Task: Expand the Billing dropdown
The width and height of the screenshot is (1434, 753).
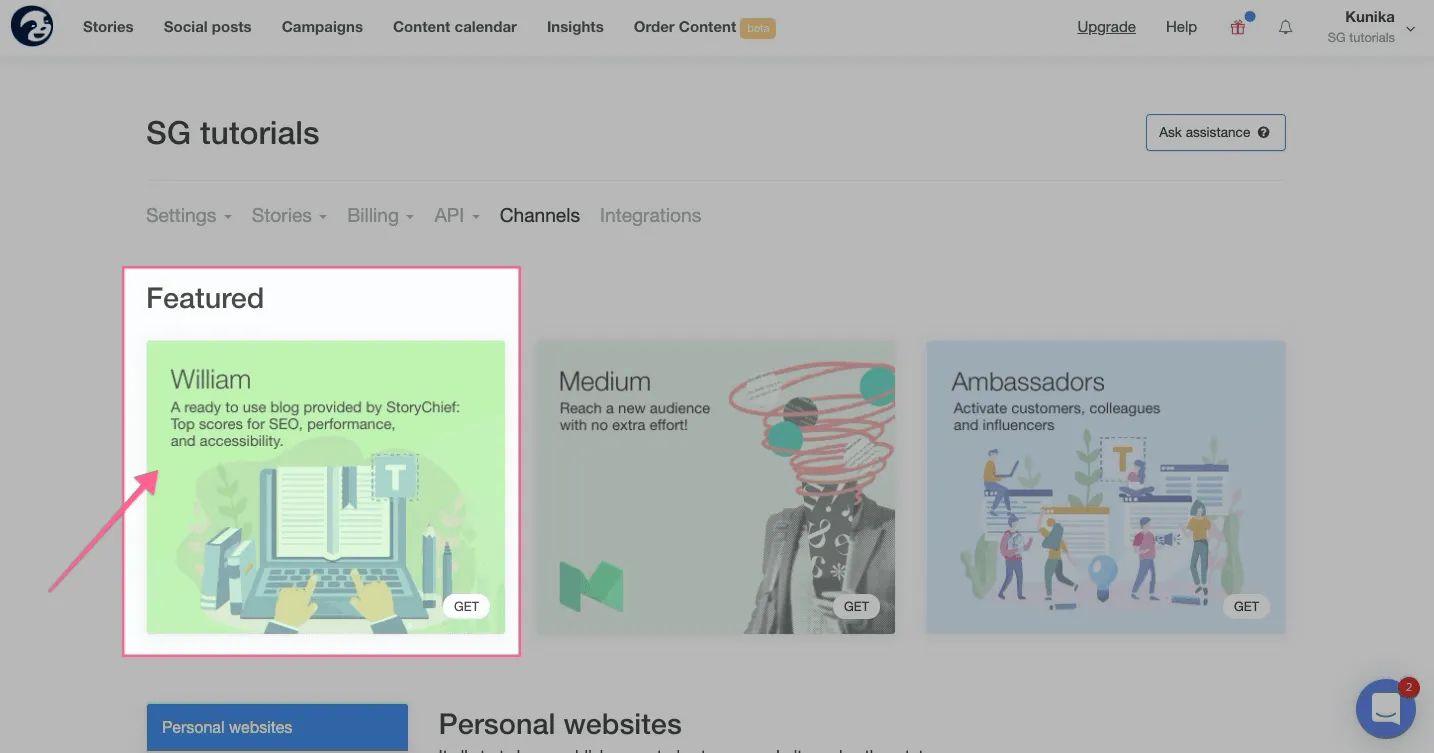Action: [x=380, y=215]
